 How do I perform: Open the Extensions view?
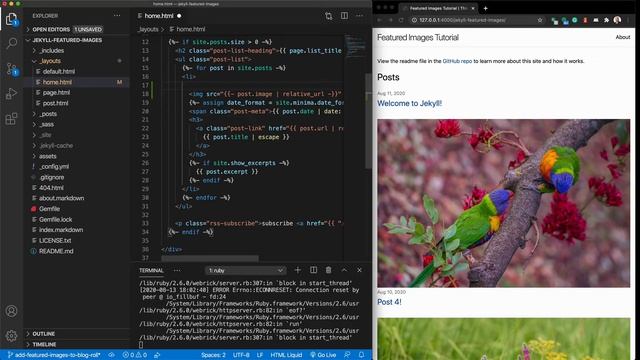[11, 119]
